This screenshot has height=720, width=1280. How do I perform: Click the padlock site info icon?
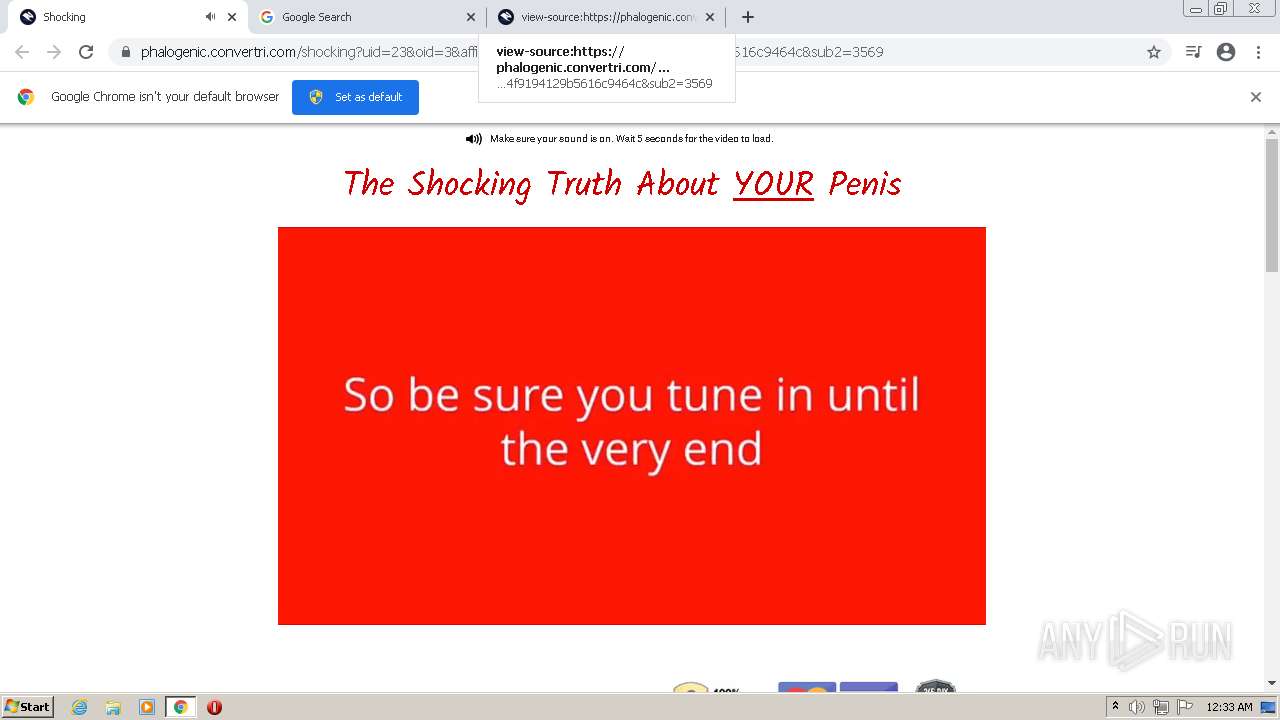(126, 52)
